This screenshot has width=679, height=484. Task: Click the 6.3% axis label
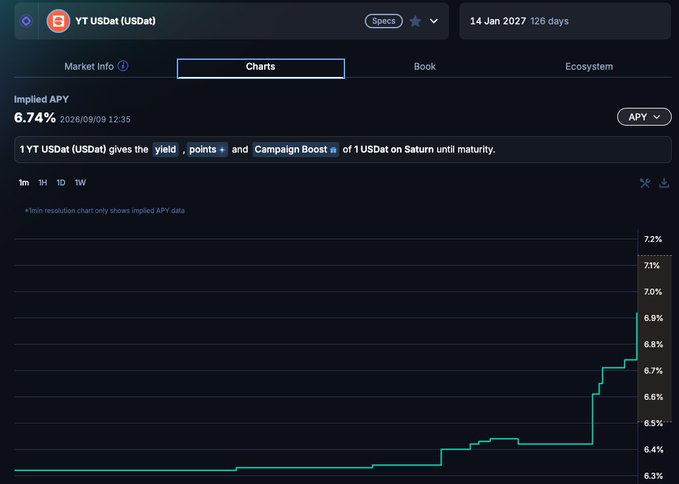[x=653, y=475]
